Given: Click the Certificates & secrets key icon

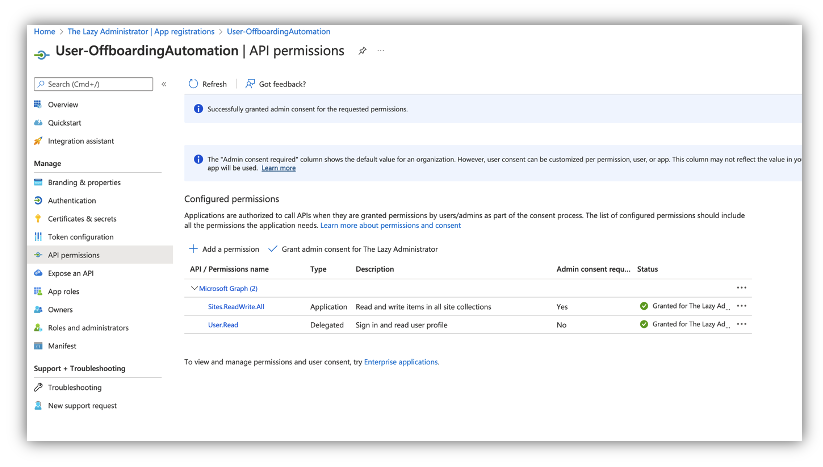Looking at the screenshot, I should (x=38, y=219).
